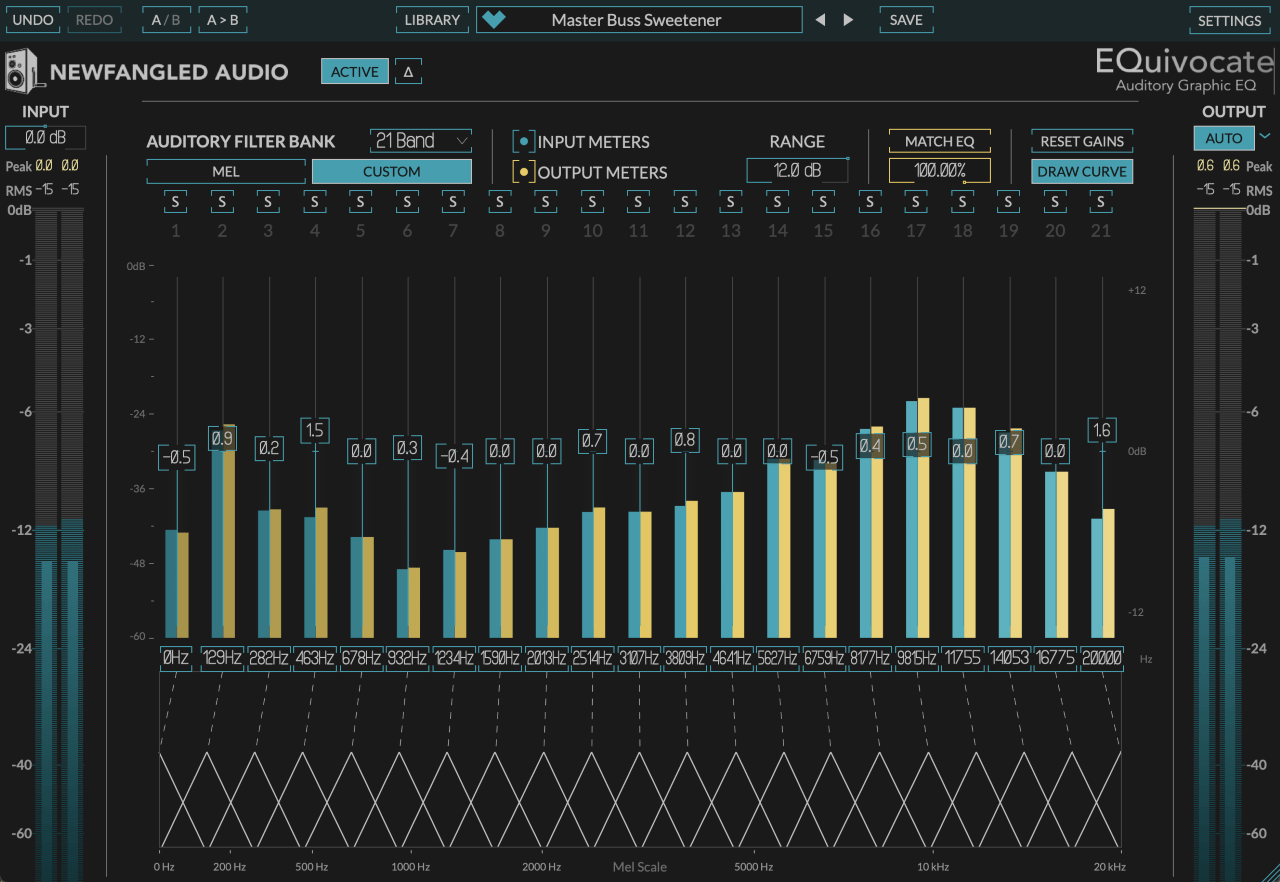The image size is (1280, 882).
Task: Switch to the CUSTOM scale tab
Action: point(391,171)
